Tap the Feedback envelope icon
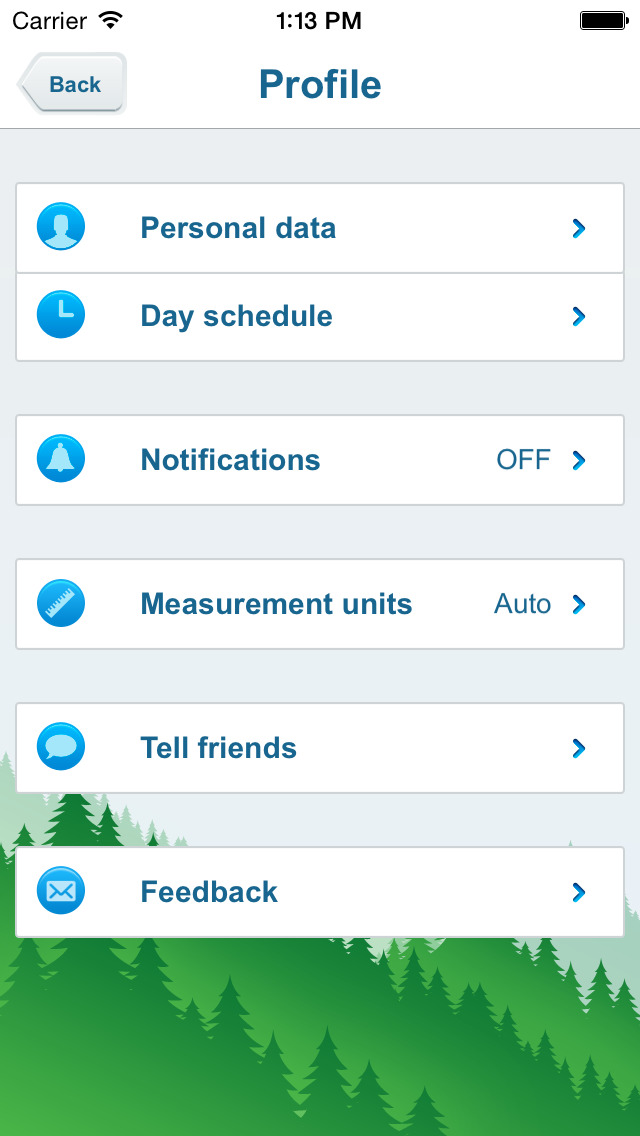 (61, 891)
